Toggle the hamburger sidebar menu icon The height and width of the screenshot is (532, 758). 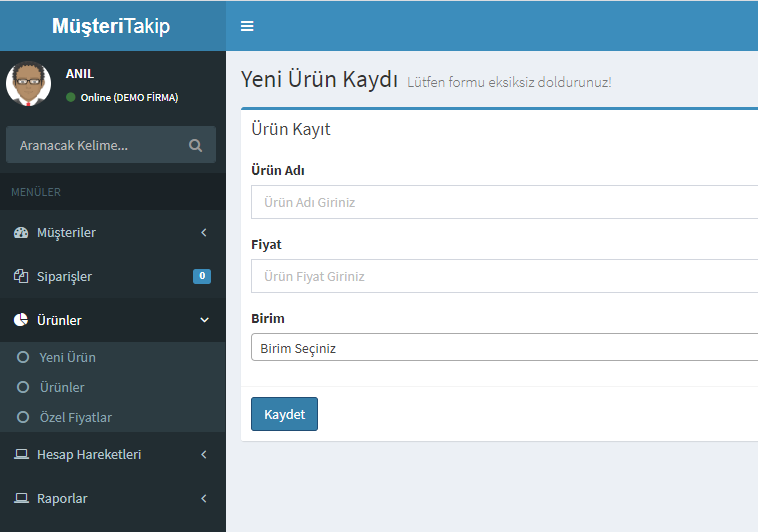coord(247,26)
